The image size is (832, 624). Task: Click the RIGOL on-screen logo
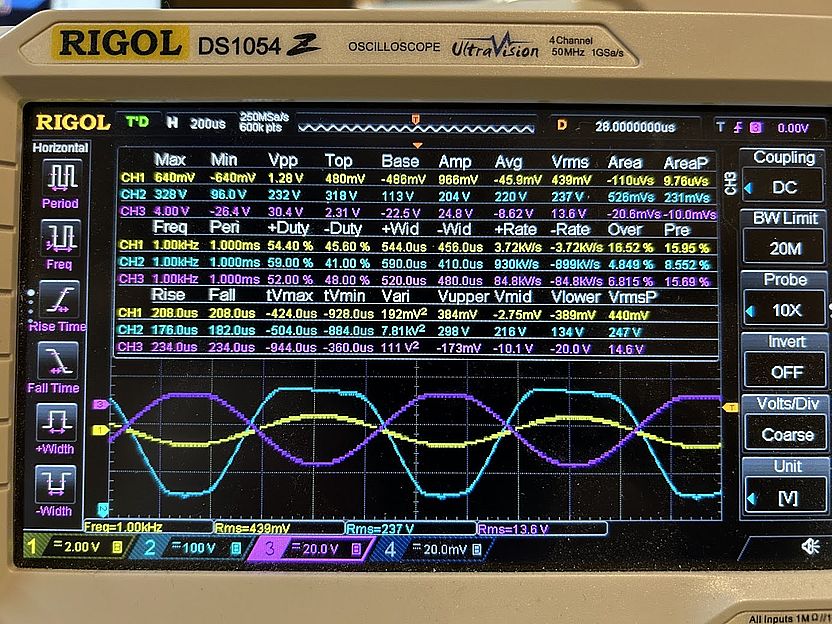[x=73, y=123]
